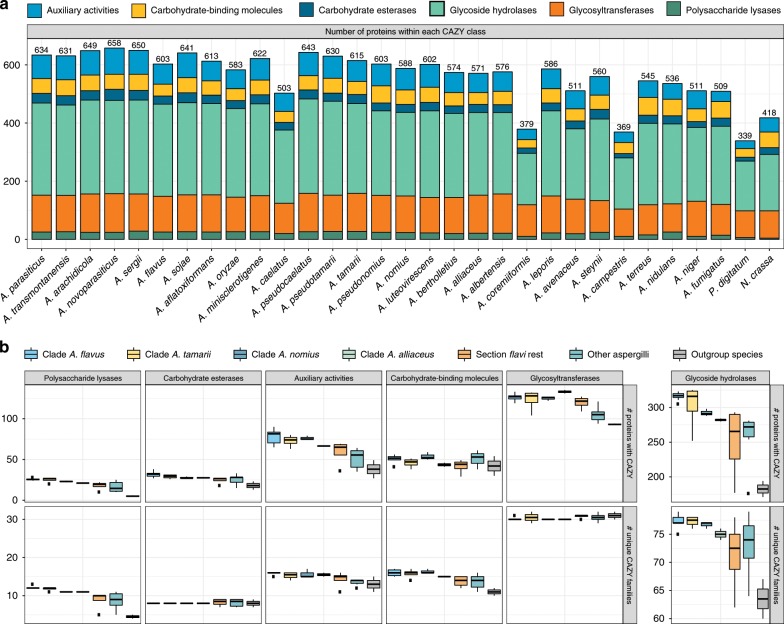
Task: Click the Clade A. flavus boxplot legend icon
Action: click(33, 353)
